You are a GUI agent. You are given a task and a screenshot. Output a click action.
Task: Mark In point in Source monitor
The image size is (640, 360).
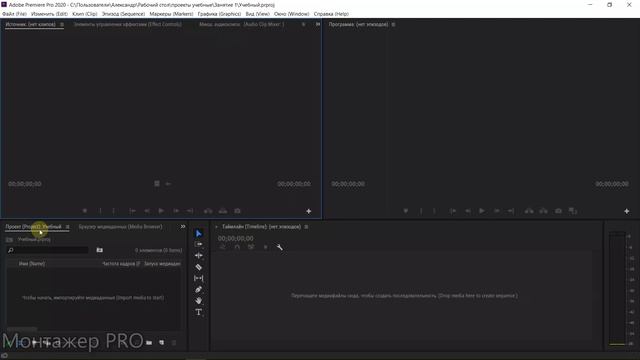coord(100,211)
